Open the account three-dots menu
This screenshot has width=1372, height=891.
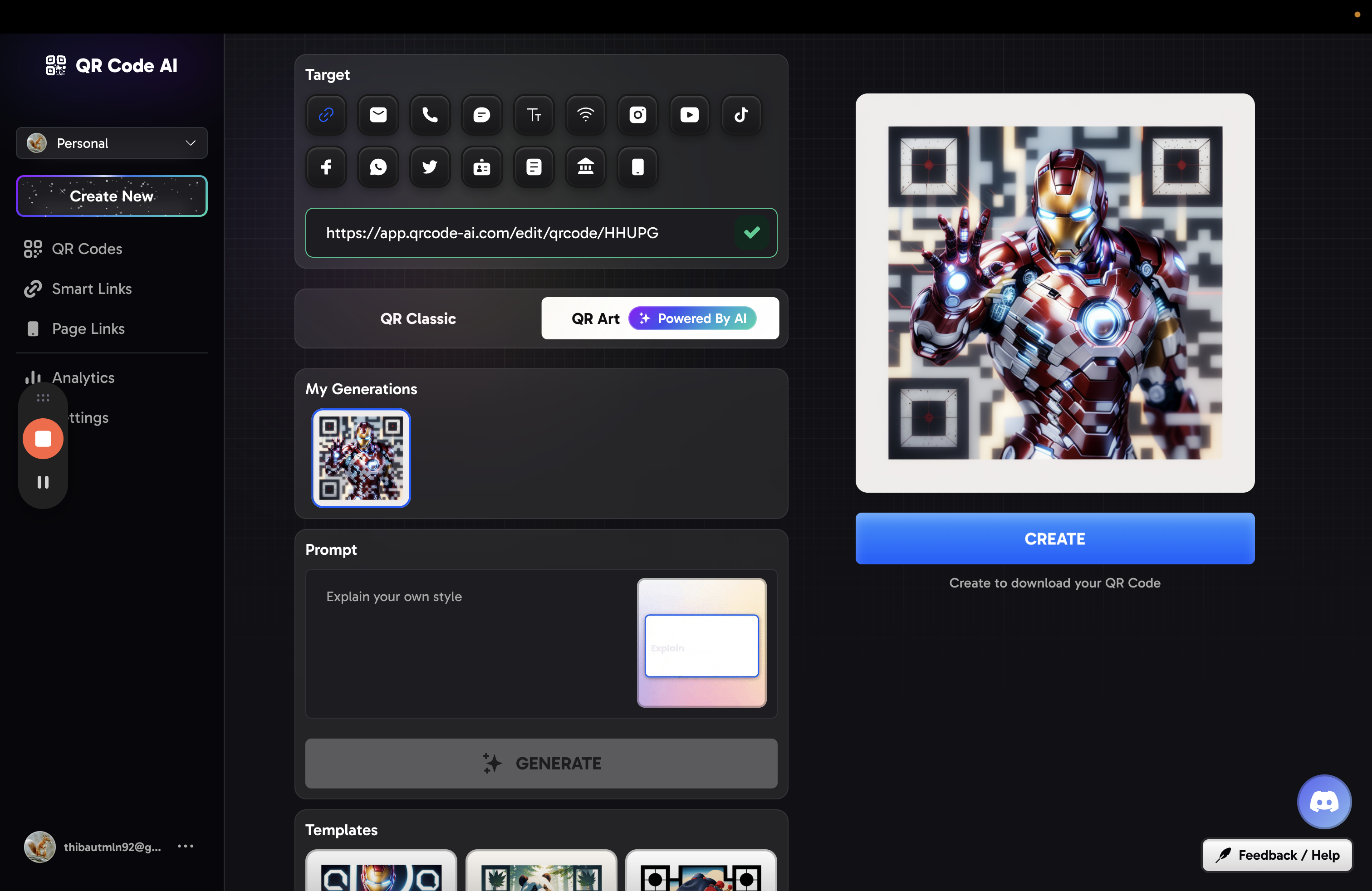[x=186, y=846]
